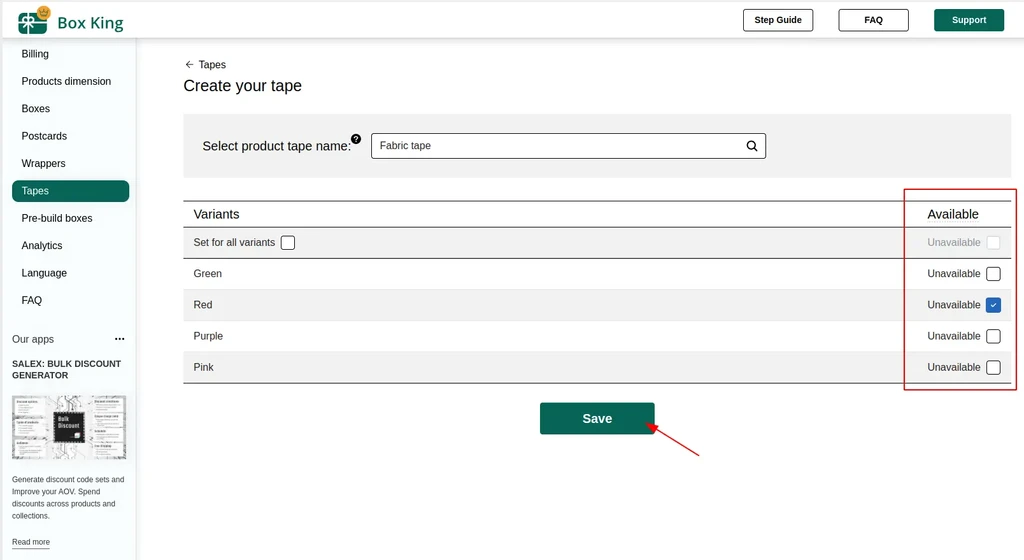Mark Green variant as unavailable
The image size is (1024, 560).
click(993, 273)
